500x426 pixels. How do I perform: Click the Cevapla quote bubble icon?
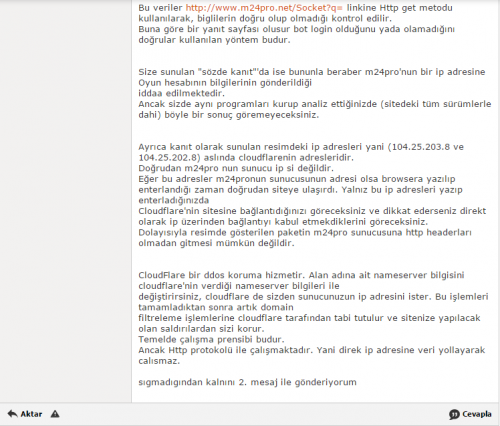pos(454,414)
